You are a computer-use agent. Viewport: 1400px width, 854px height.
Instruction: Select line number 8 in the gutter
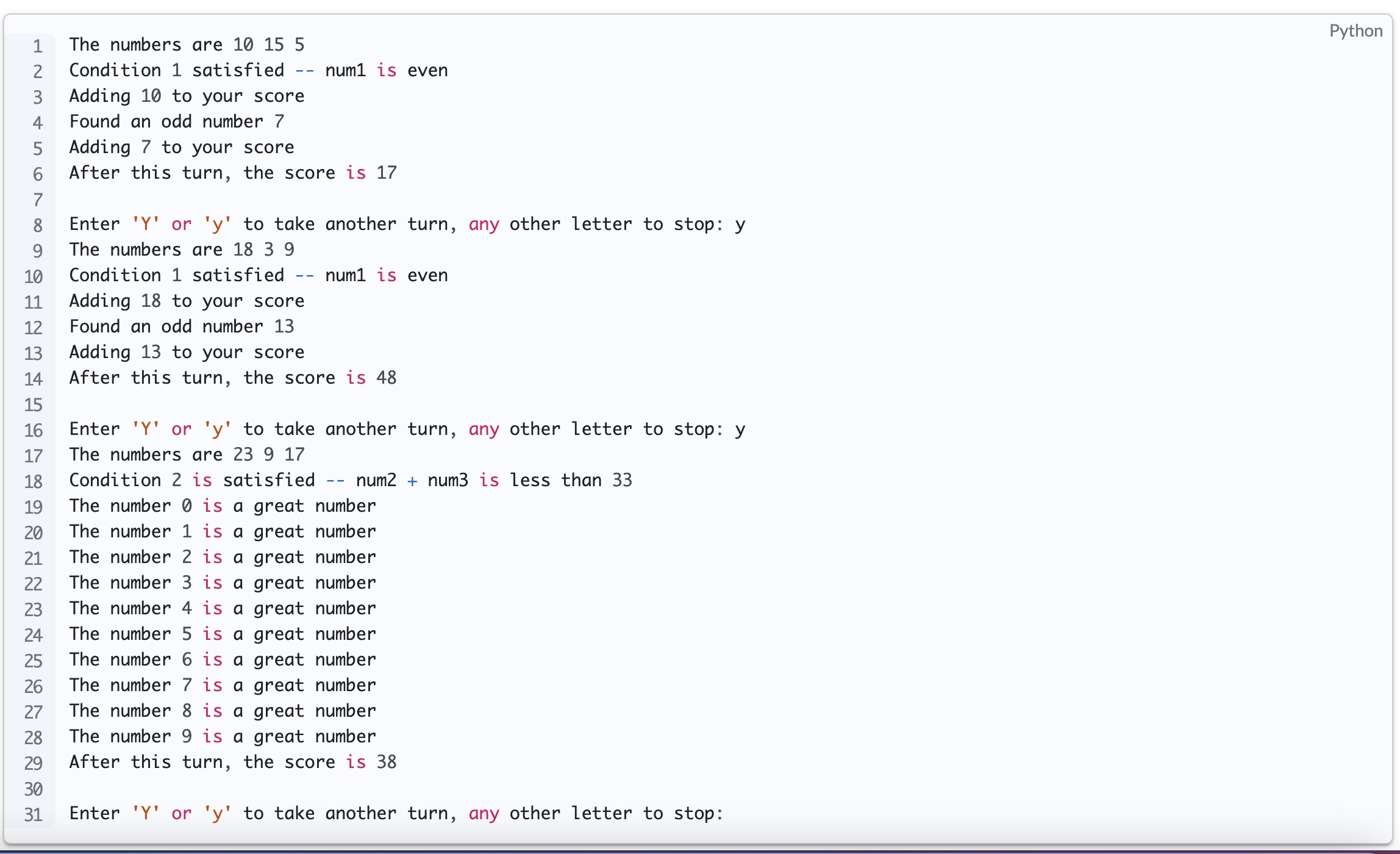point(37,224)
